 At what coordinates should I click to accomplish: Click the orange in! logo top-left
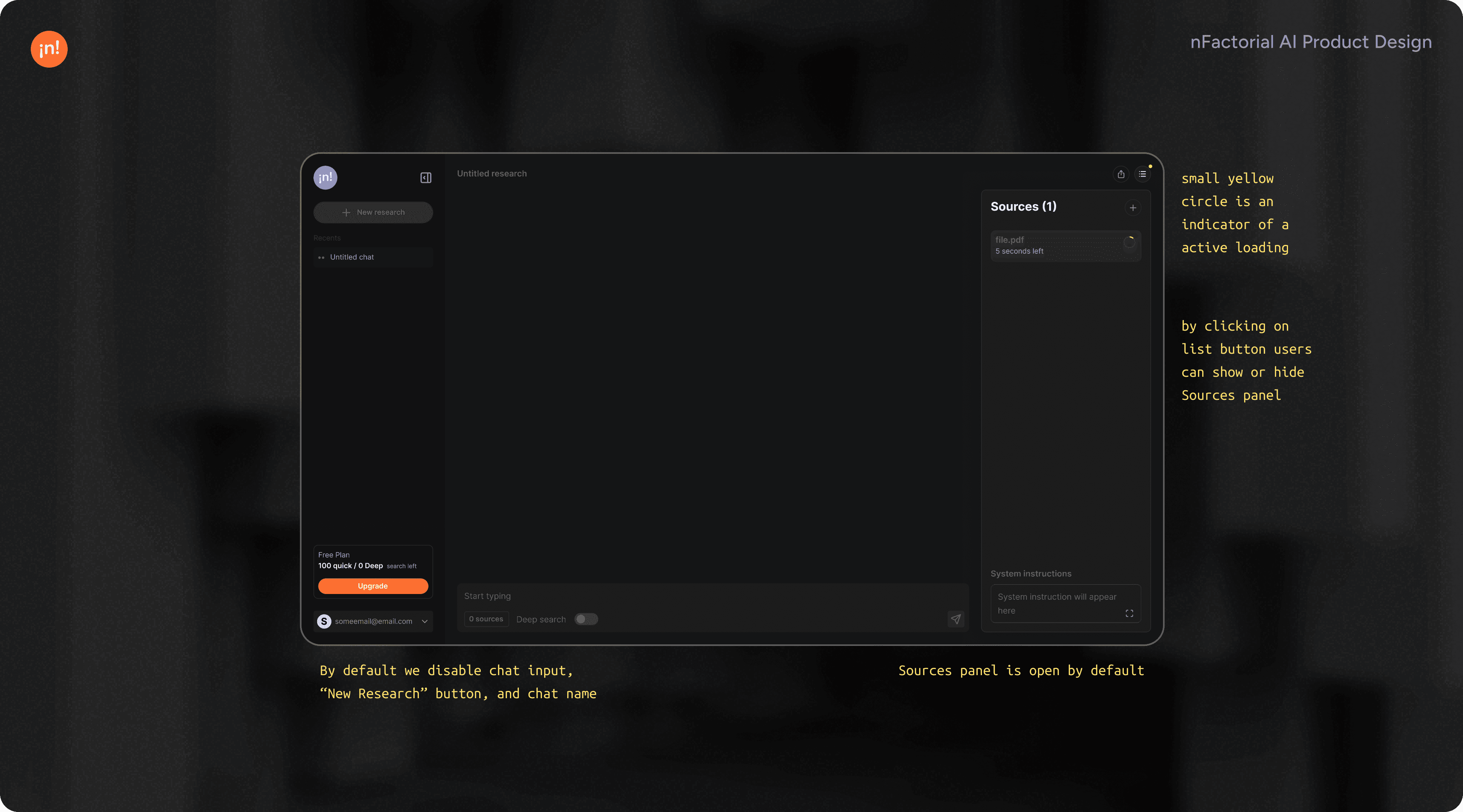49,49
